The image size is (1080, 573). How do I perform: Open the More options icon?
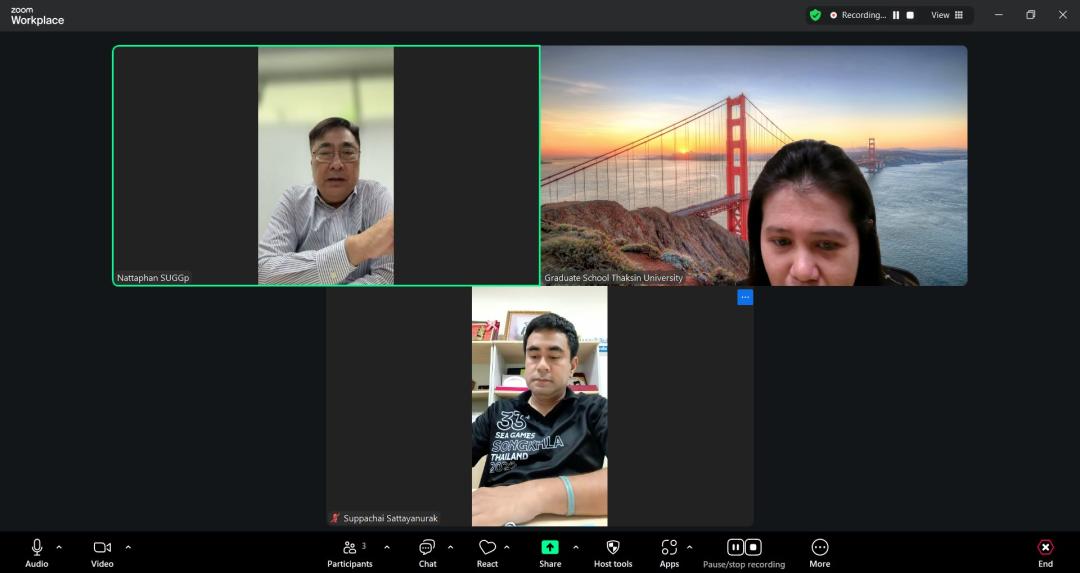coord(819,551)
